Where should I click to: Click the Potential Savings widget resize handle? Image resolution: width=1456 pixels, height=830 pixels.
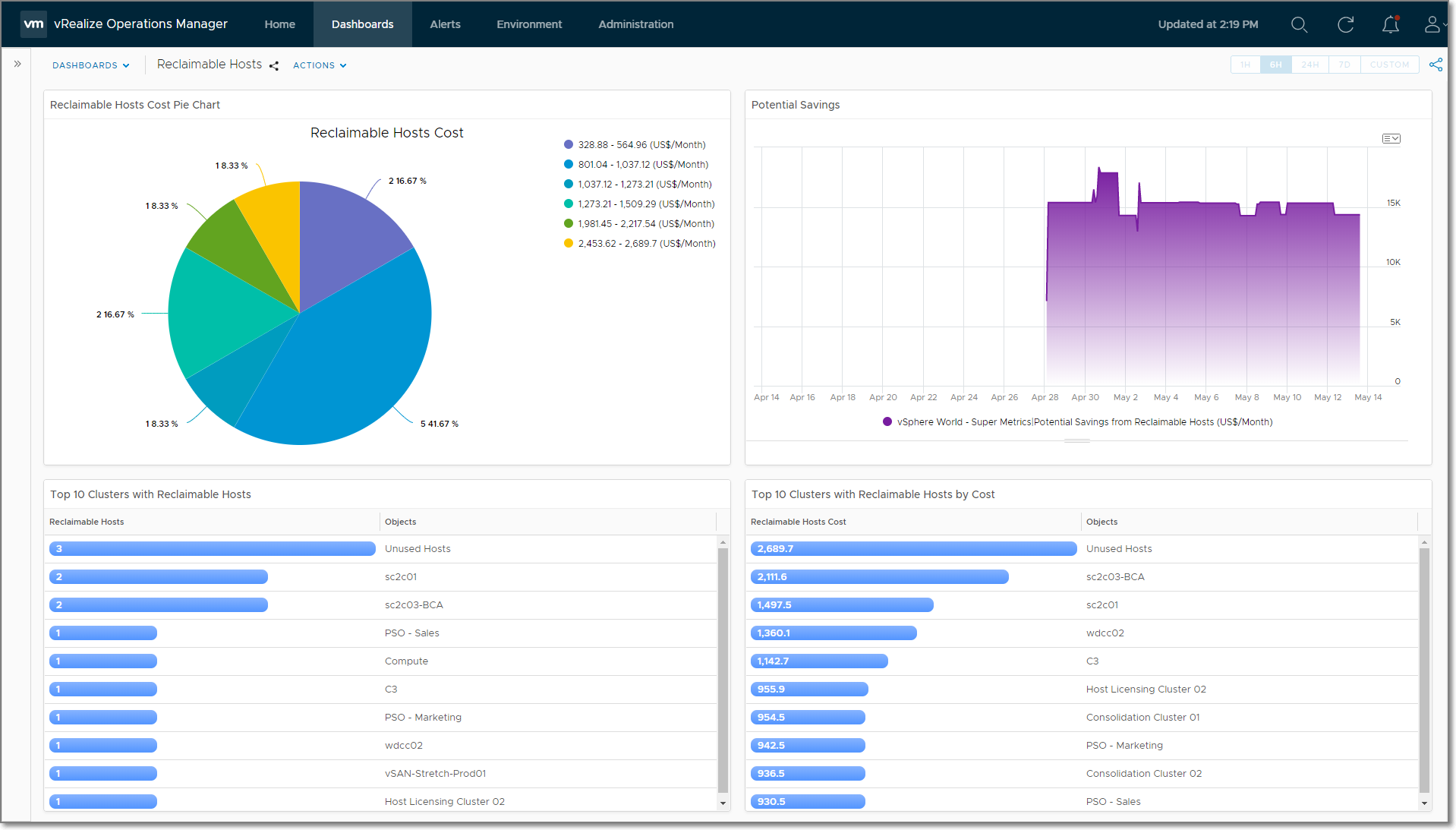[x=1076, y=441]
